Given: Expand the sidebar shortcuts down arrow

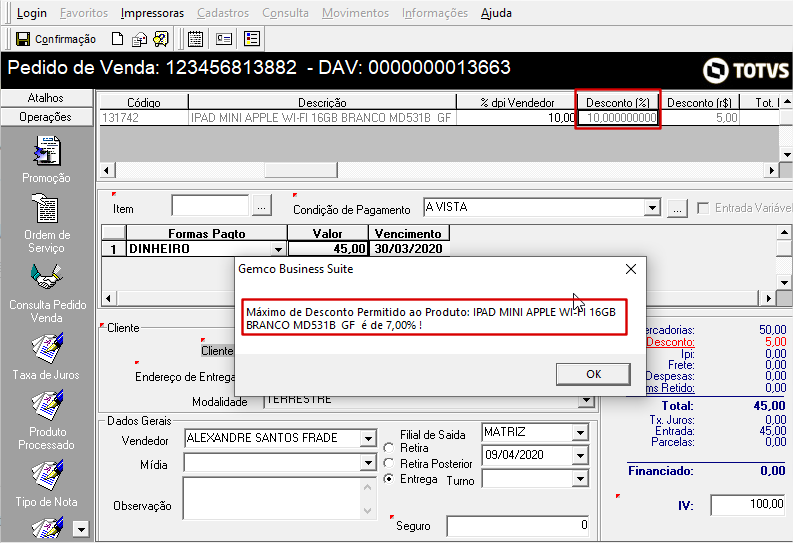Looking at the screenshot, I should [x=81, y=529].
